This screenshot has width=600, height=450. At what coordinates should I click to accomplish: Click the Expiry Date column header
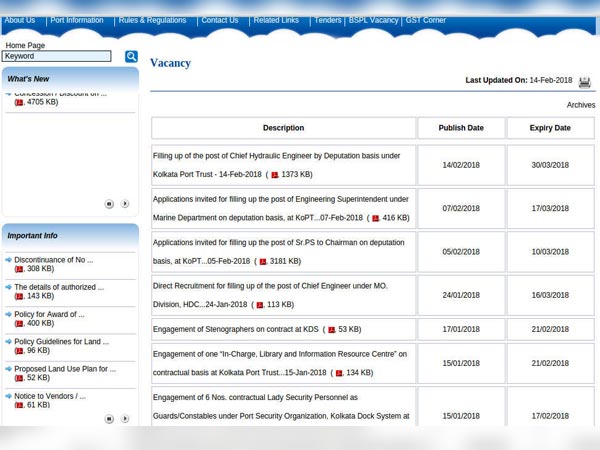point(550,128)
